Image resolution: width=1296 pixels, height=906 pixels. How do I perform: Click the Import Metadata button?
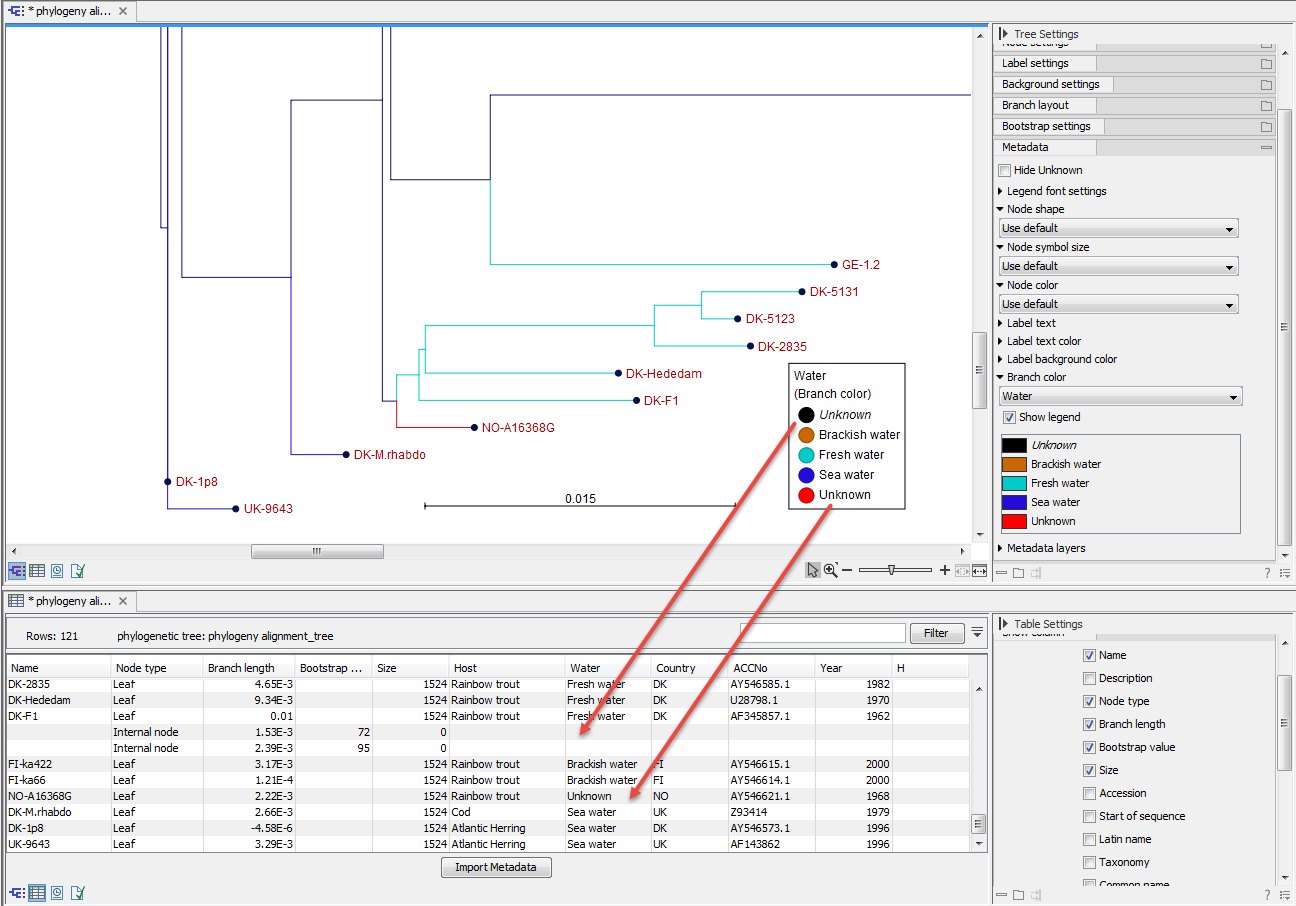[496, 867]
